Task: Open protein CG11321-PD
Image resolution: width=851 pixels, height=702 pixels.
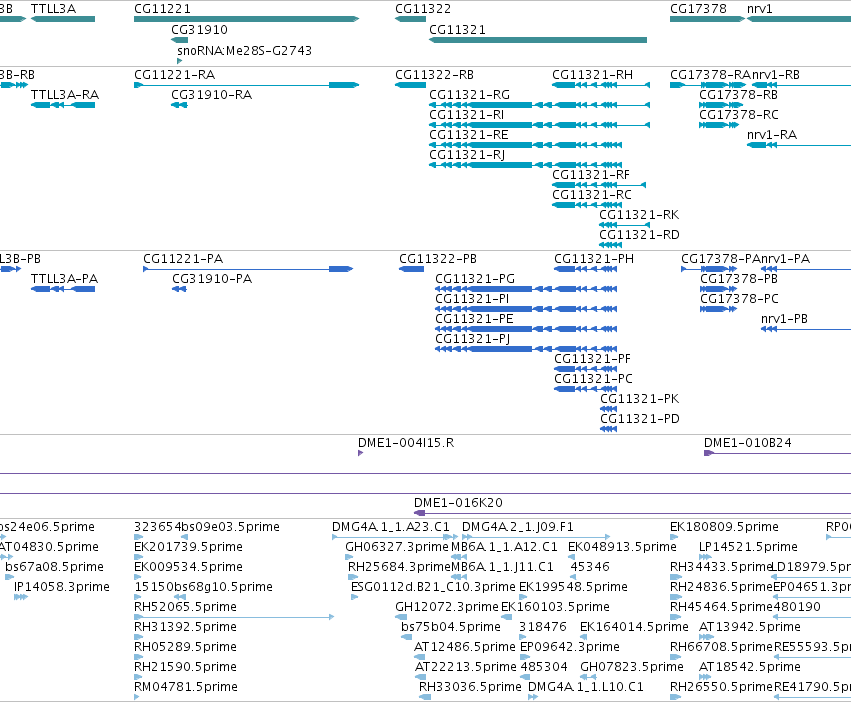Action: point(639,419)
